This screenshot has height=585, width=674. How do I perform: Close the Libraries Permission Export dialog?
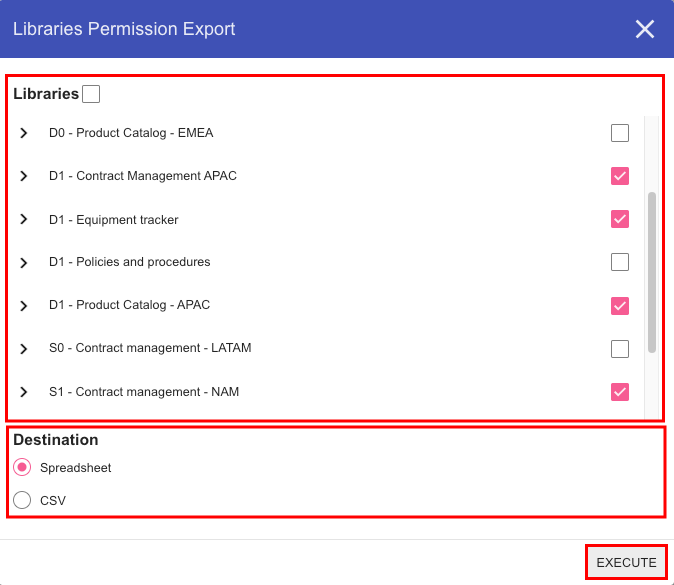pos(645,29)
